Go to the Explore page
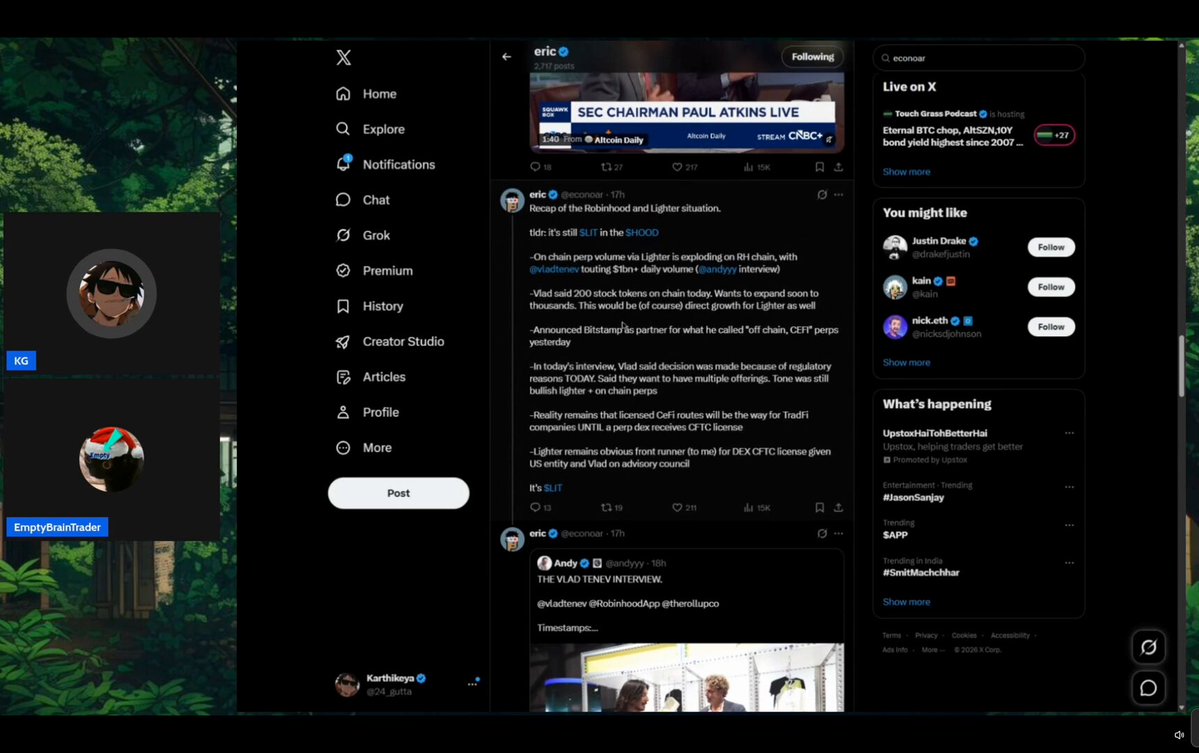 coord(370,129)
